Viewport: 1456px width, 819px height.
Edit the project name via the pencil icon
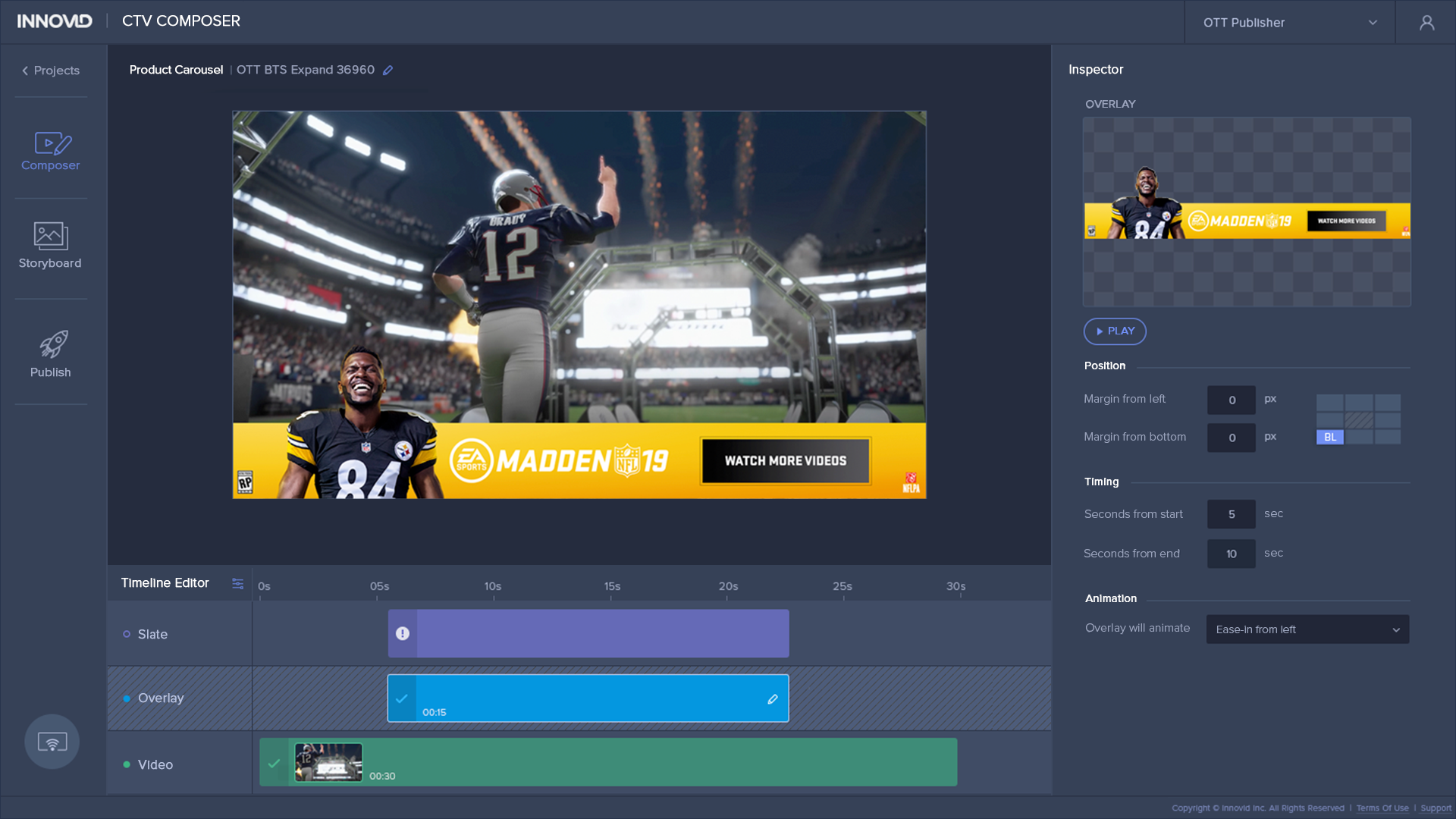[388, 70]
